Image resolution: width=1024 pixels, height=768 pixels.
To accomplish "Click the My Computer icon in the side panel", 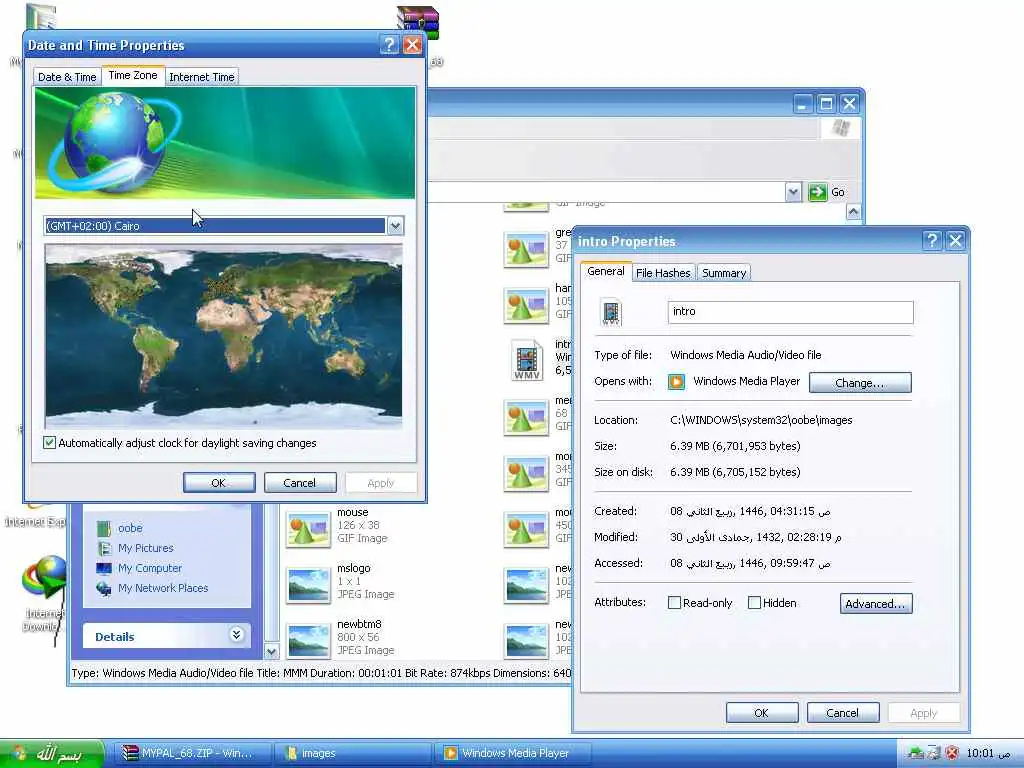I will pyautogui.click(x=104, y=568).
